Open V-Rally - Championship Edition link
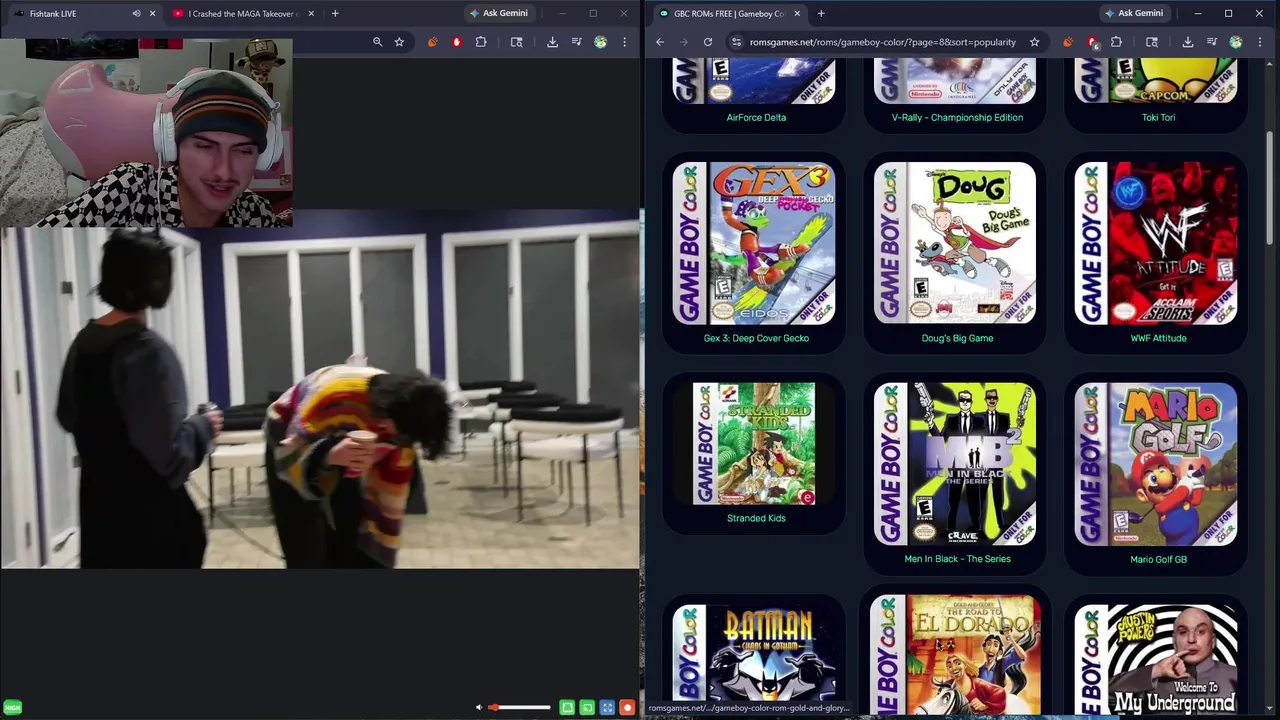This screenshot has height=720, width=1280. tap(957, 117)
